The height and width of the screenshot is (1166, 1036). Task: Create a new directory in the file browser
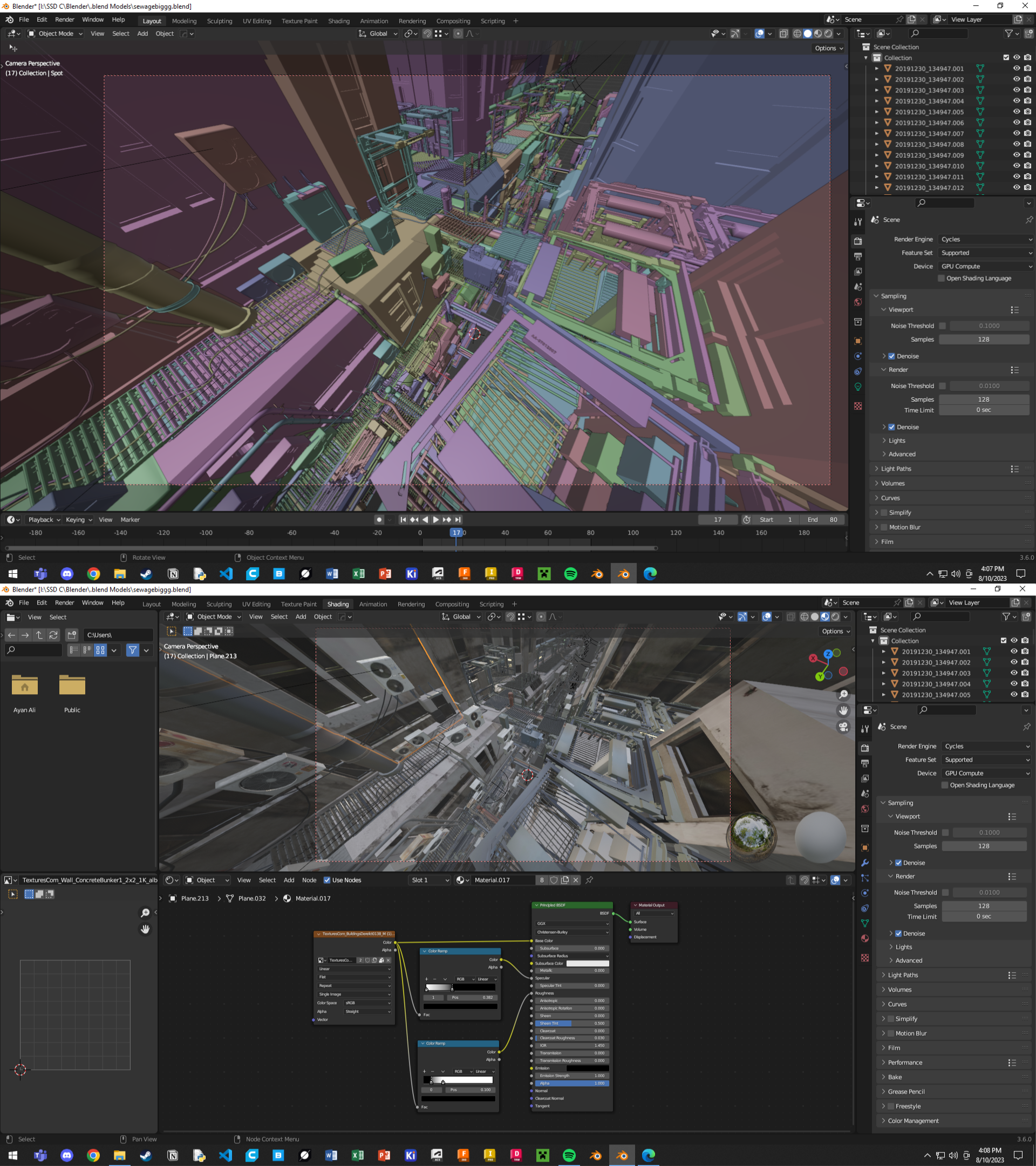(72, 635)
